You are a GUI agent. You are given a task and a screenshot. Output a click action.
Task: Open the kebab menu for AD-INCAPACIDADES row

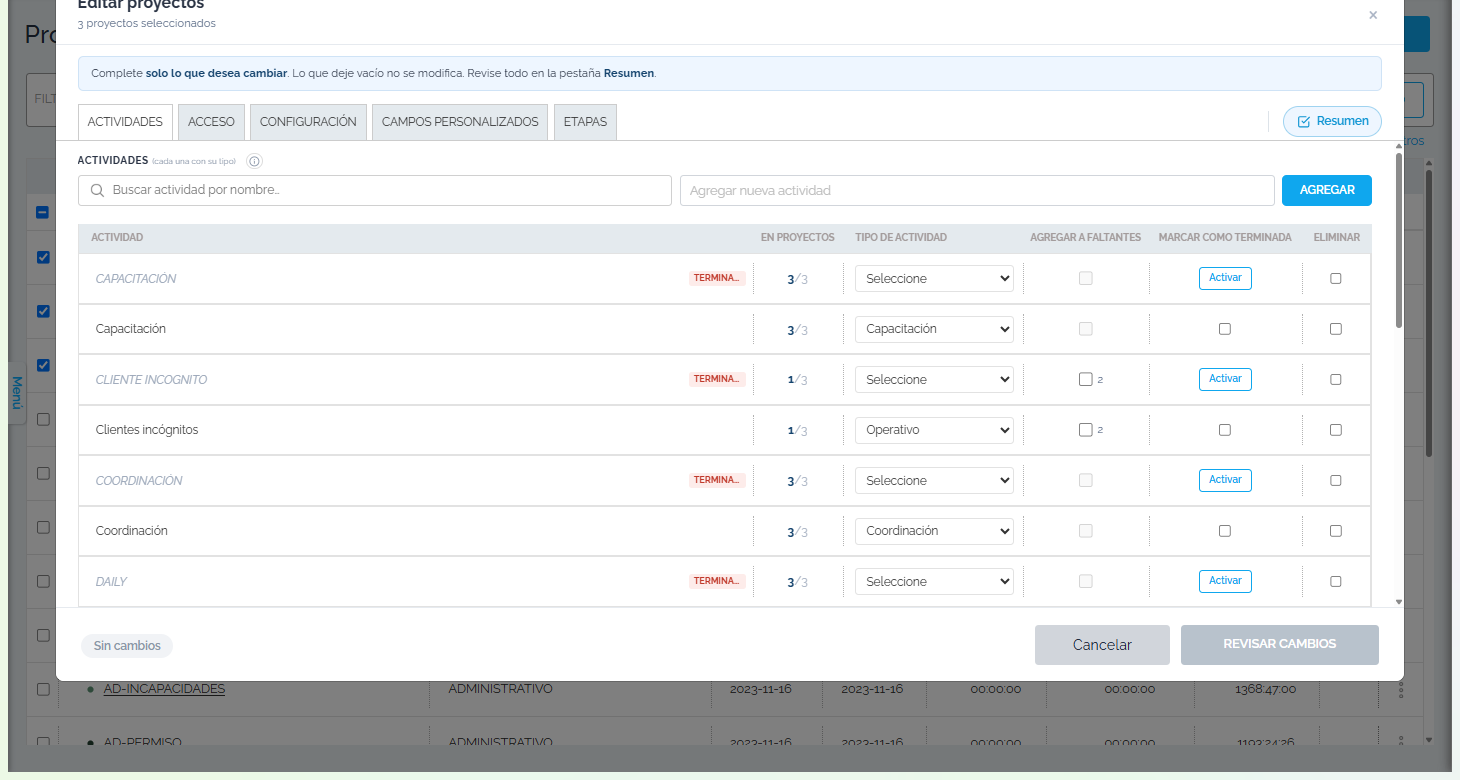tap(1400, 689)
